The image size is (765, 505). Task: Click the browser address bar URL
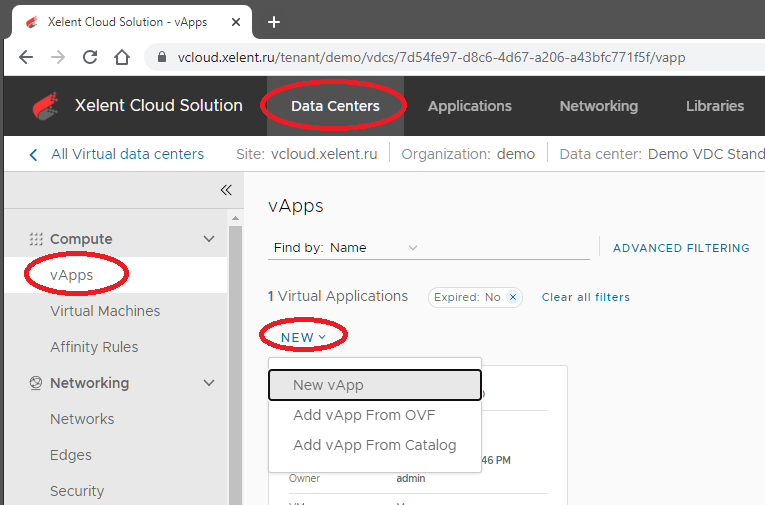coord(431,58)
